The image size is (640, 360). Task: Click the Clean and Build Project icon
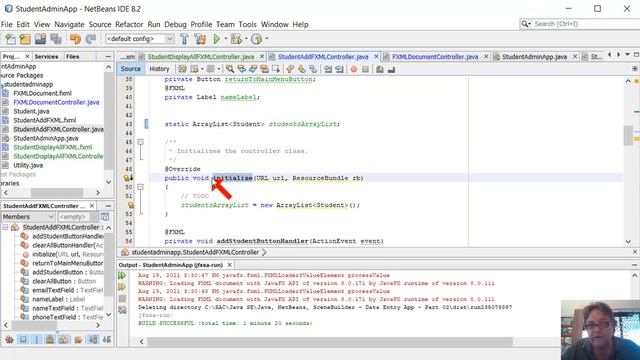pyautogui.click(x=200, y=39)
